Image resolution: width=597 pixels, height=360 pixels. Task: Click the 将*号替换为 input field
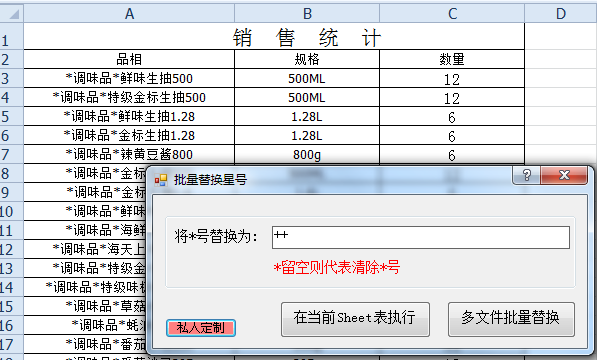421,237
